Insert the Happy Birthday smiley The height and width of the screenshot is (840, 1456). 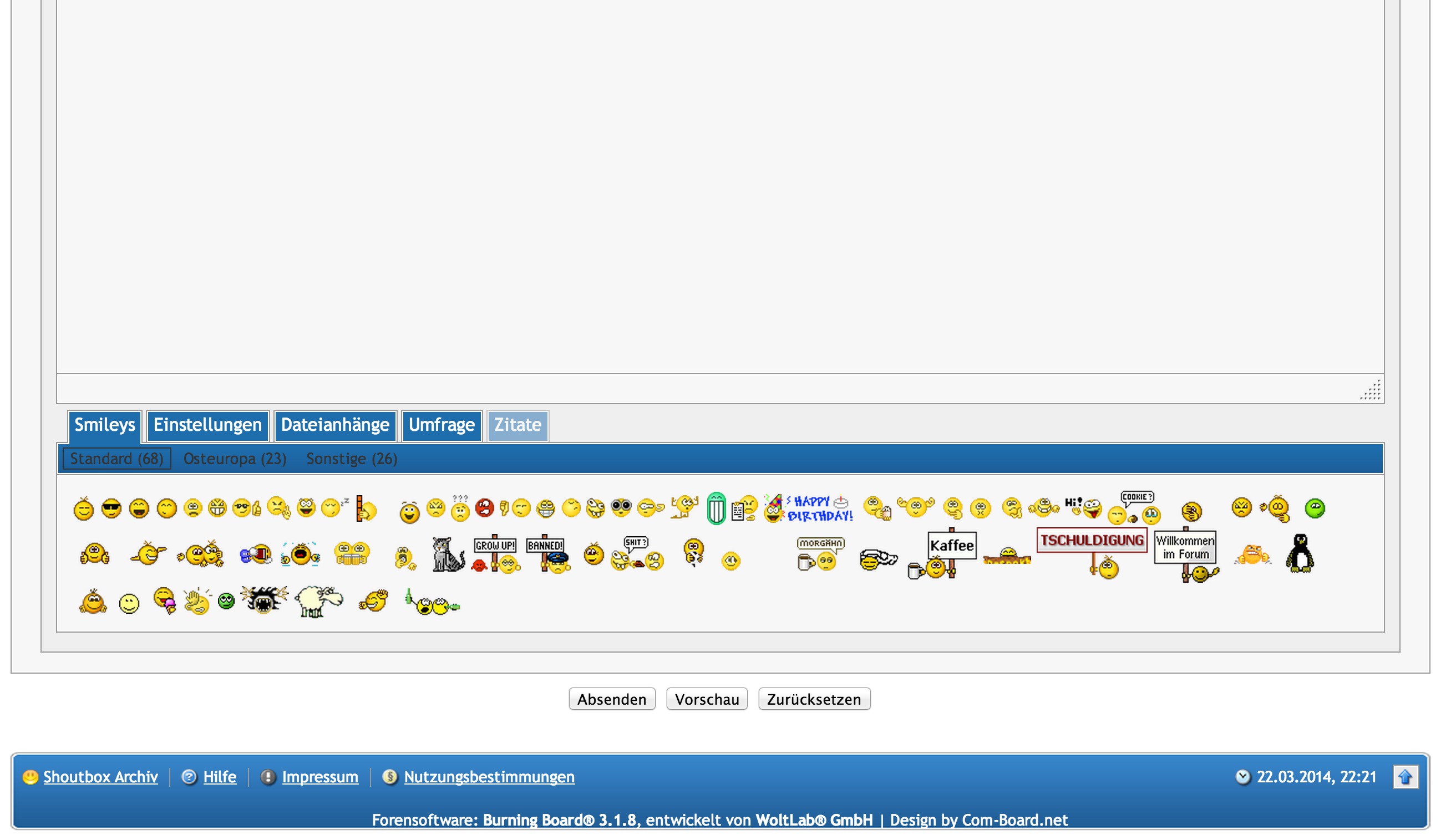point(808,508)
